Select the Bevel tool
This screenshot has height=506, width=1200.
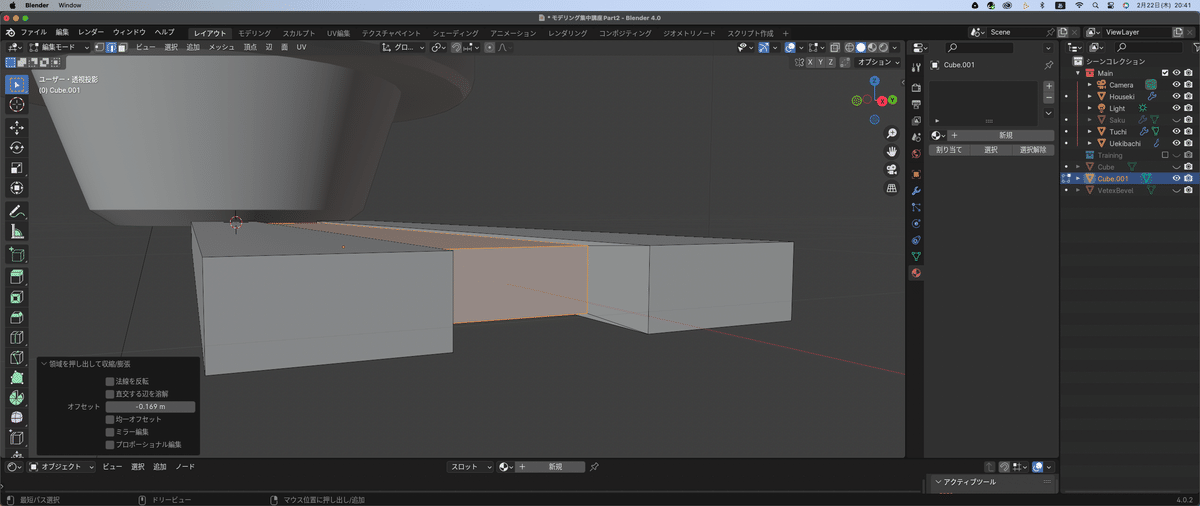point(17,317)
